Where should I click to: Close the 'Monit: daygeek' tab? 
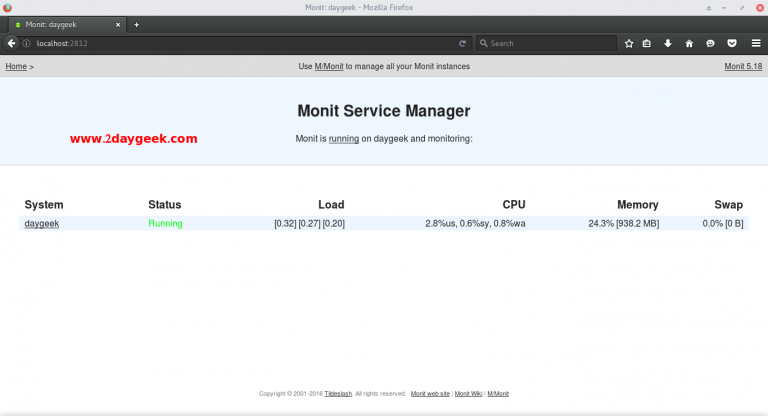coord(119,24)
